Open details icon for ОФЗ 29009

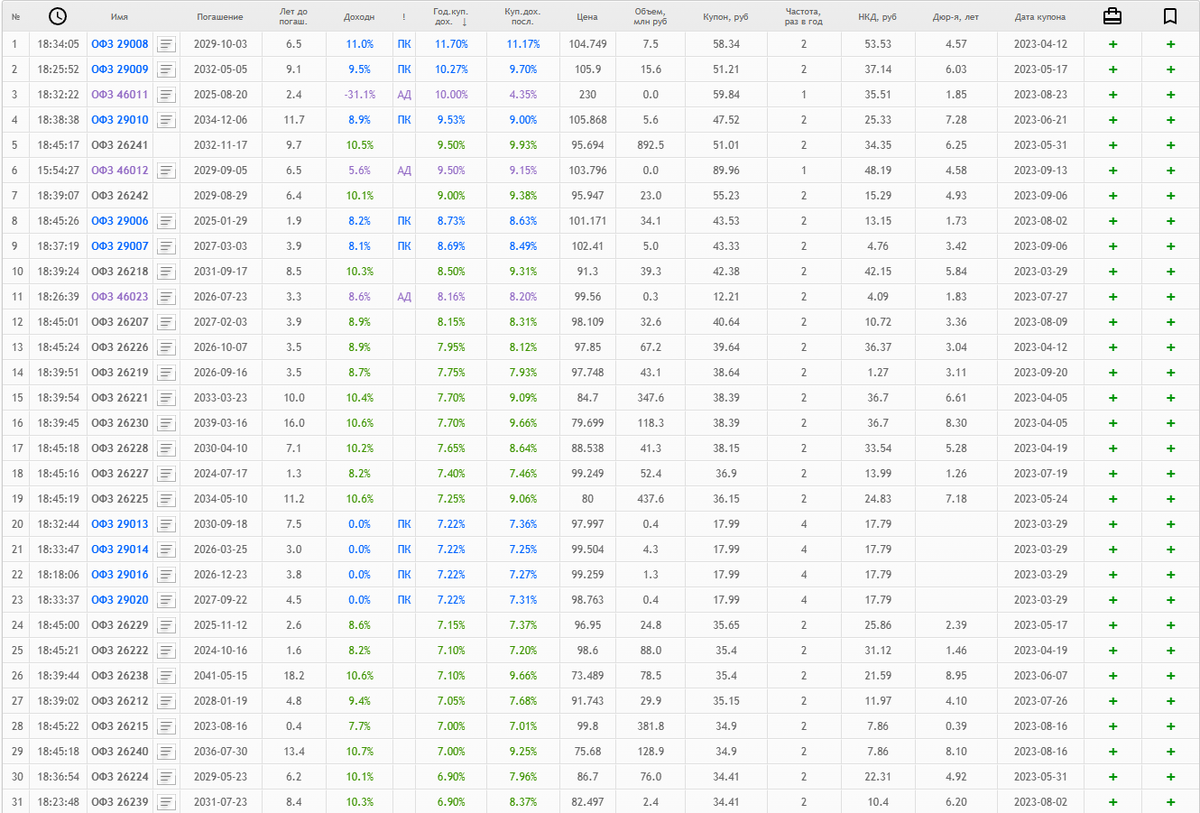[x=167, y=69]
